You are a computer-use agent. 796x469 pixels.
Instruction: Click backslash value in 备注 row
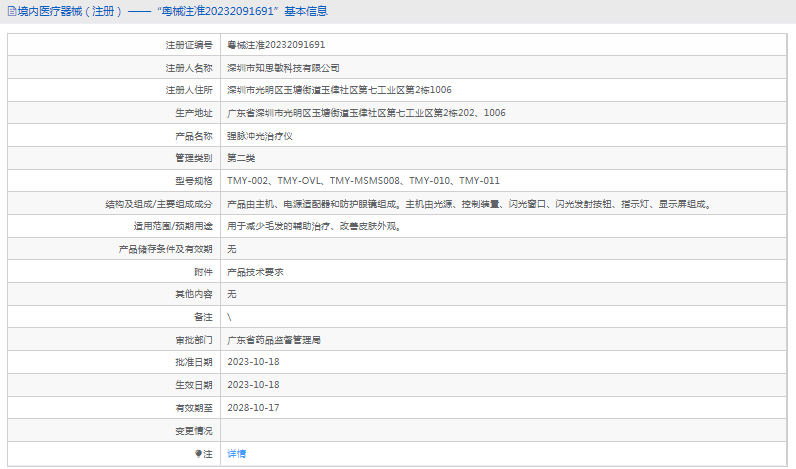(x=229, y=317)
